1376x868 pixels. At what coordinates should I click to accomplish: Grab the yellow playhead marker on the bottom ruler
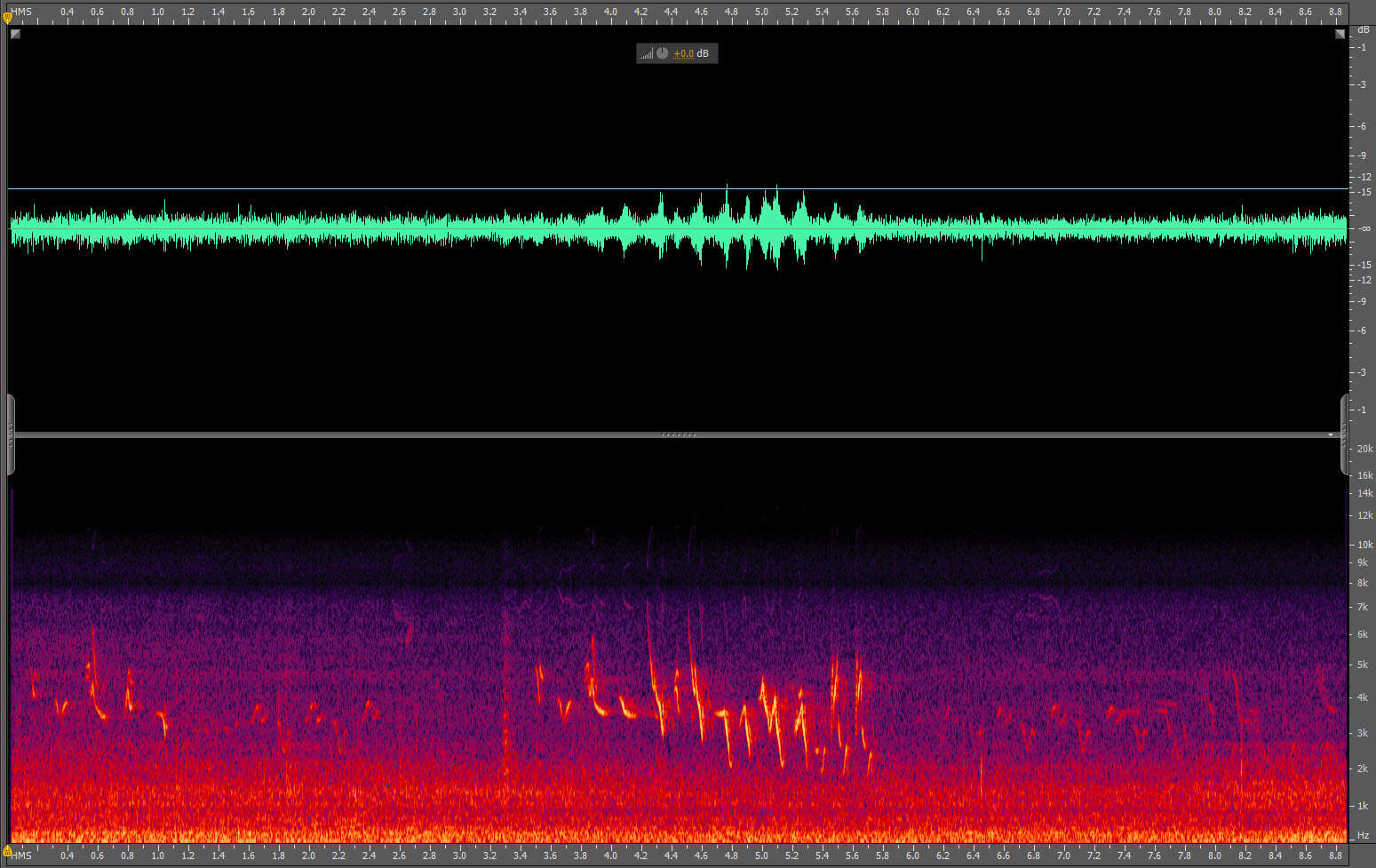pos(7,850)
